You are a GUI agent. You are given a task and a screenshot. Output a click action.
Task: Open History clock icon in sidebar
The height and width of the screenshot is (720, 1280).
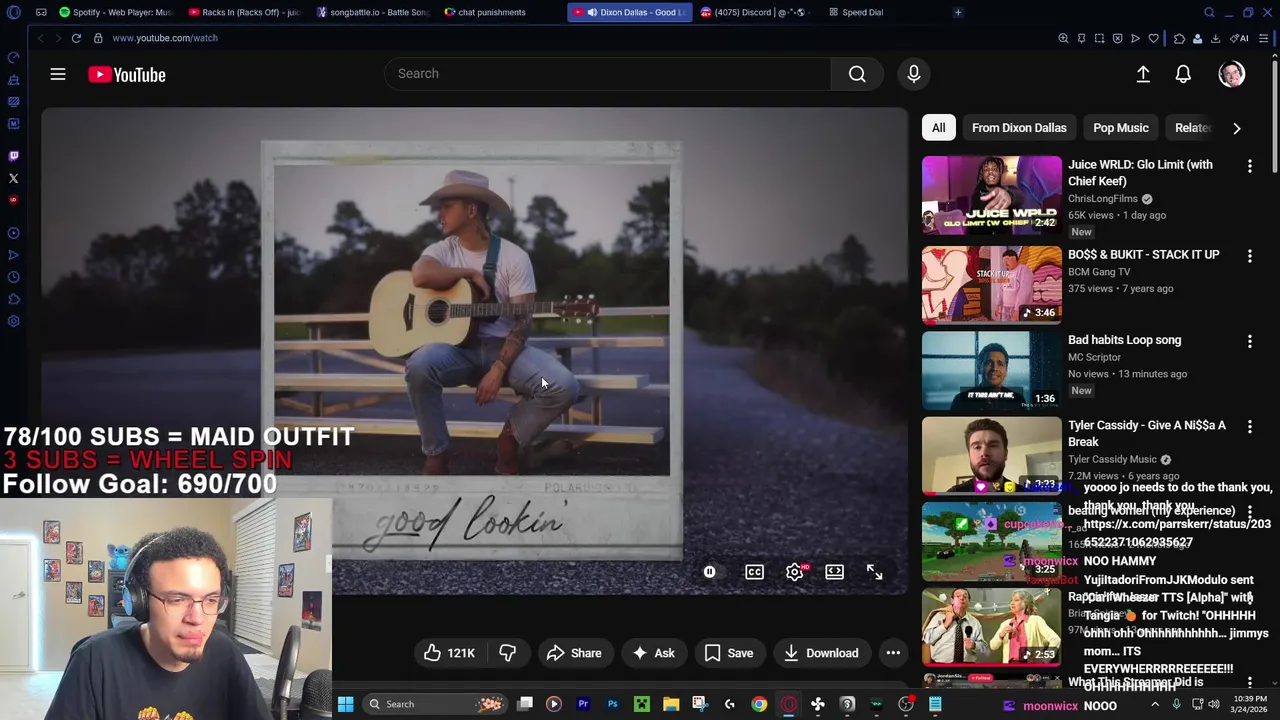[13, 277]
